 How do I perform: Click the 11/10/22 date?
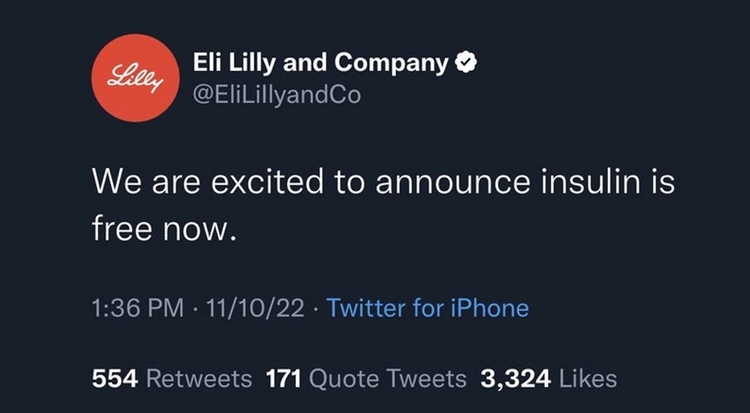(x=255, y=308)
